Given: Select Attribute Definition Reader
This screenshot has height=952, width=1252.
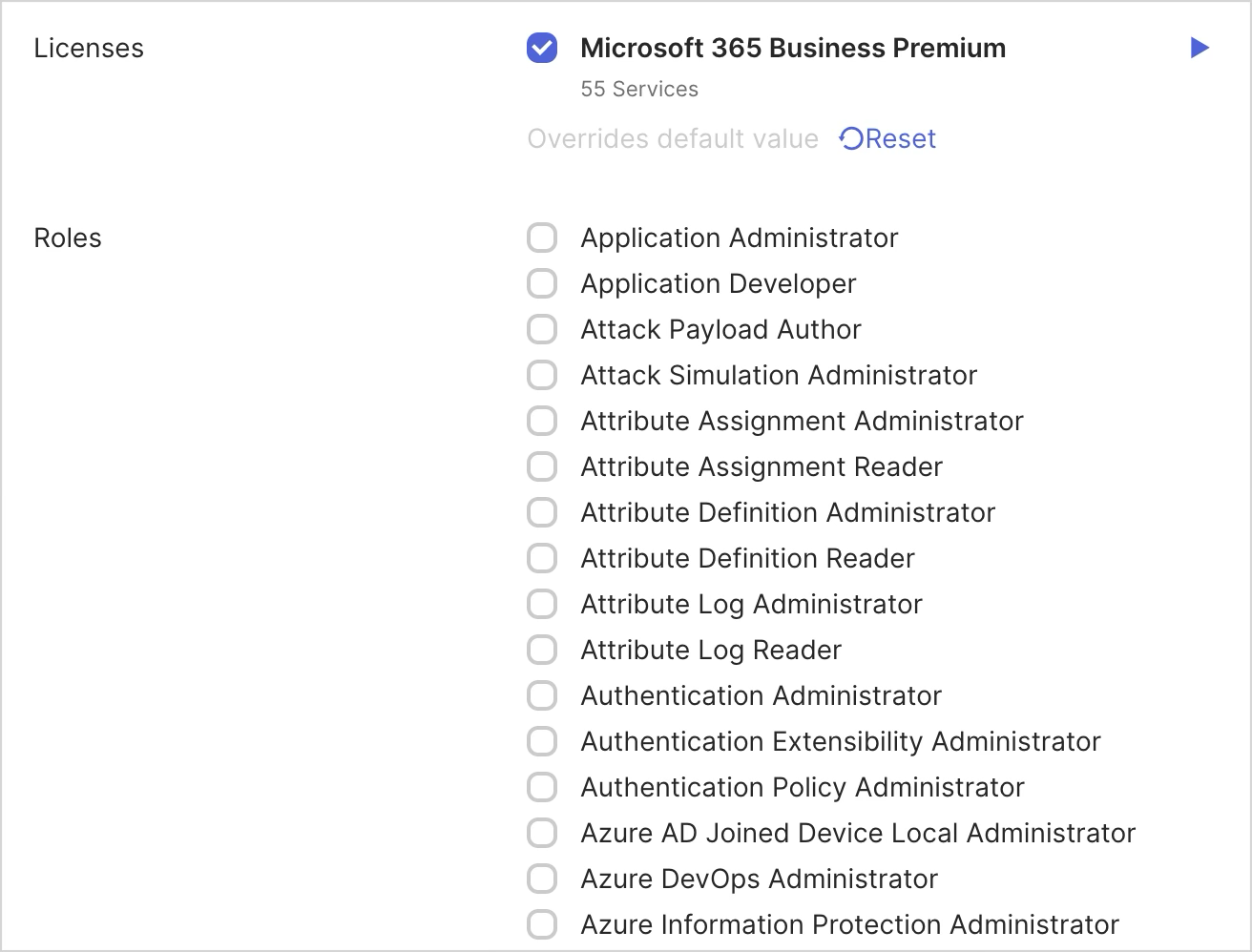Looking at the screenshot, I should coord(542,558).
